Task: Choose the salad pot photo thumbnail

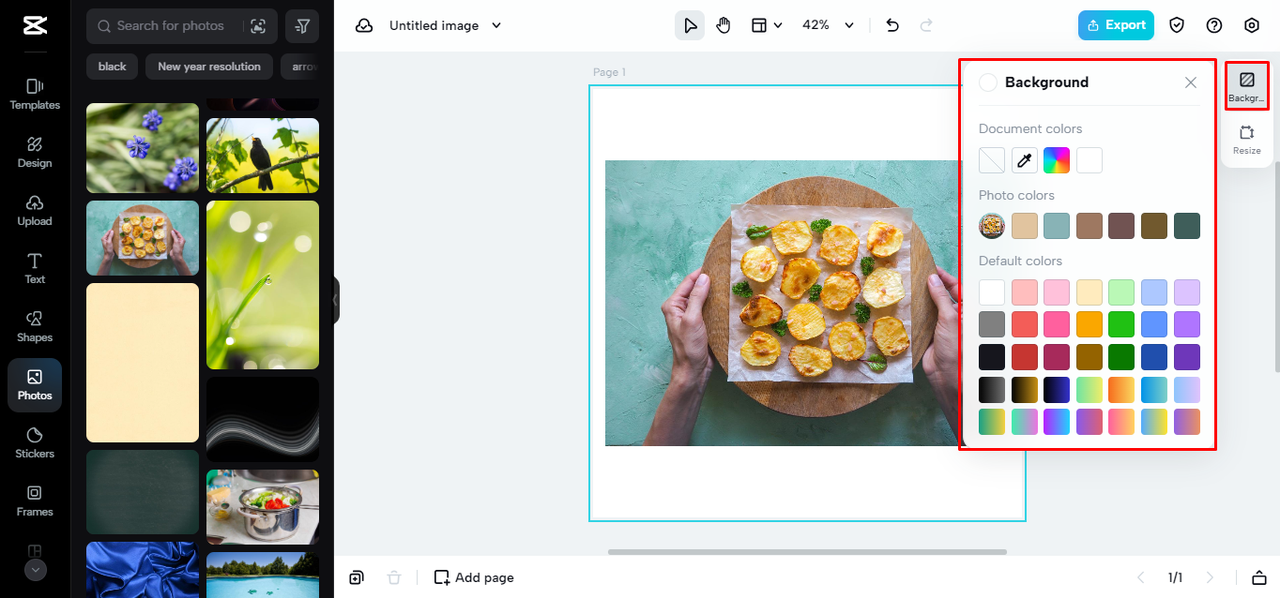Action: click(262, 507)
